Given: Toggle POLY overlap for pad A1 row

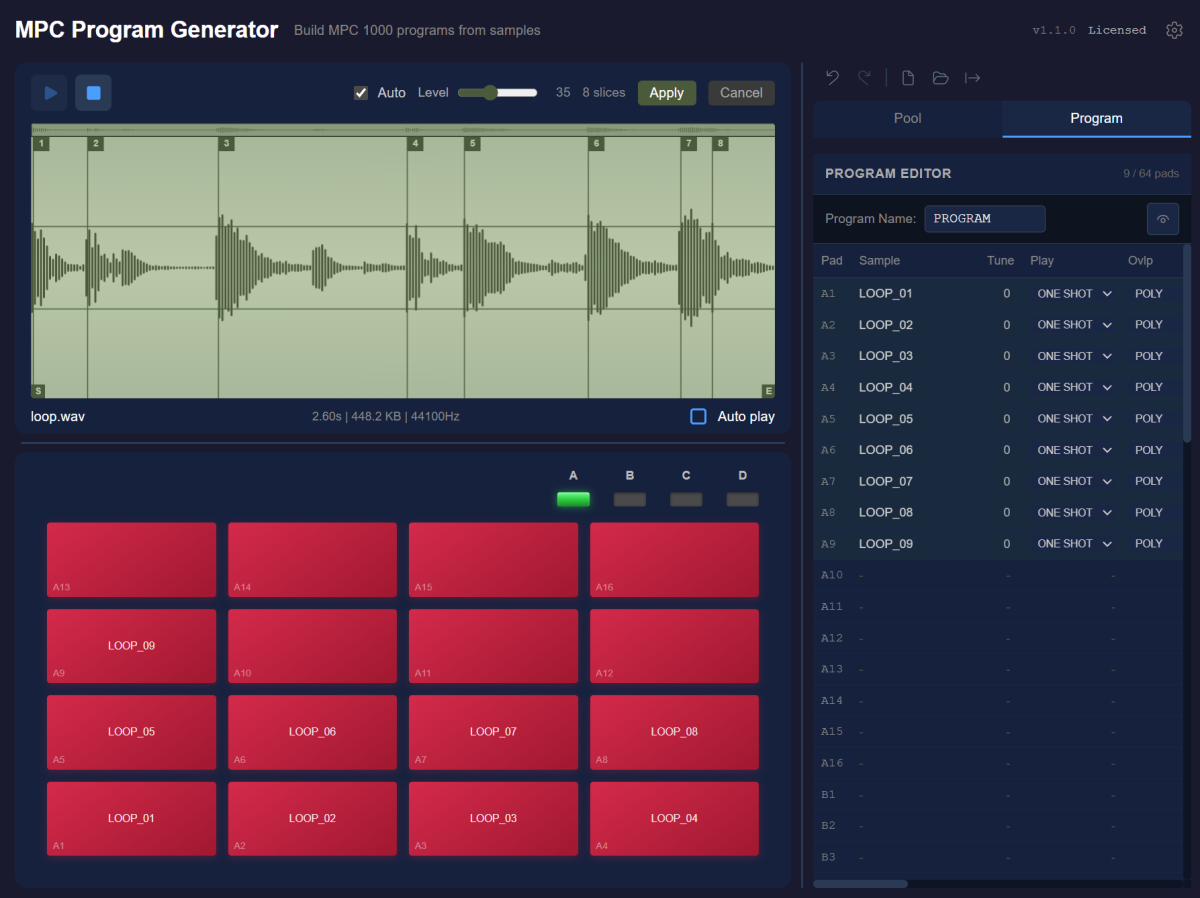Looking at the screenshot, I should tap(1149, 294).
